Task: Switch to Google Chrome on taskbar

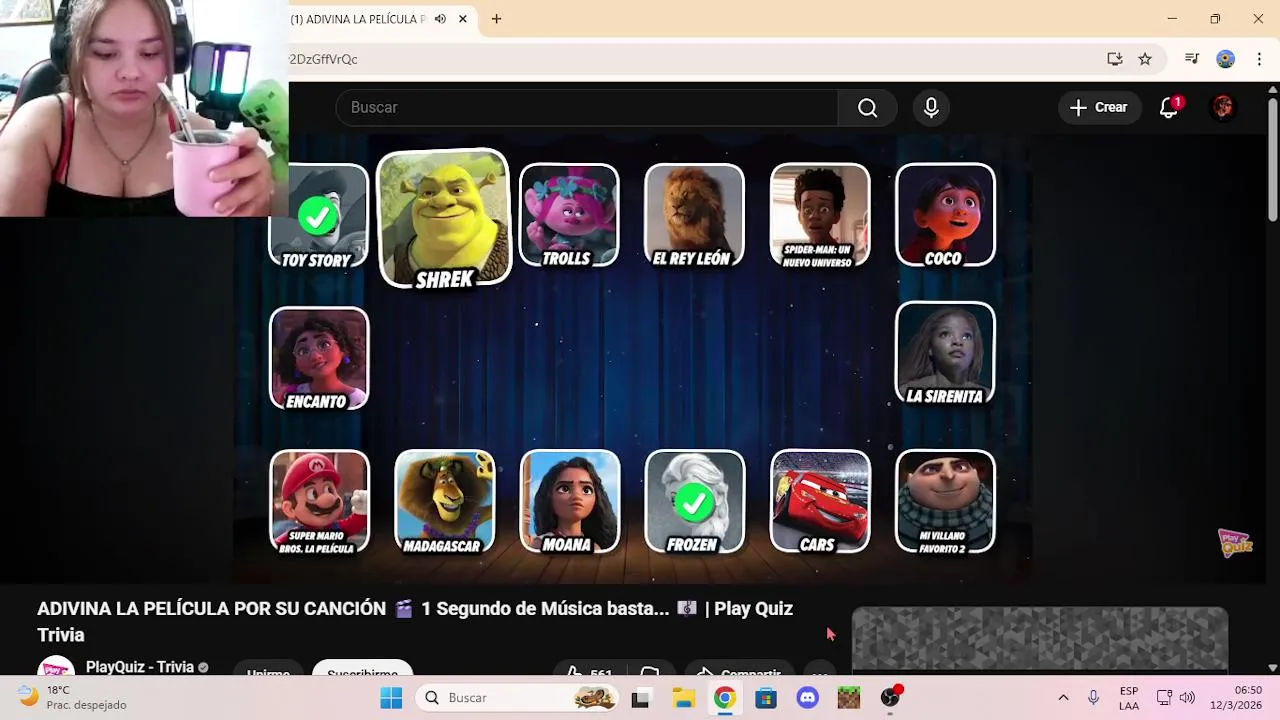Action: [x=725, y=697]
